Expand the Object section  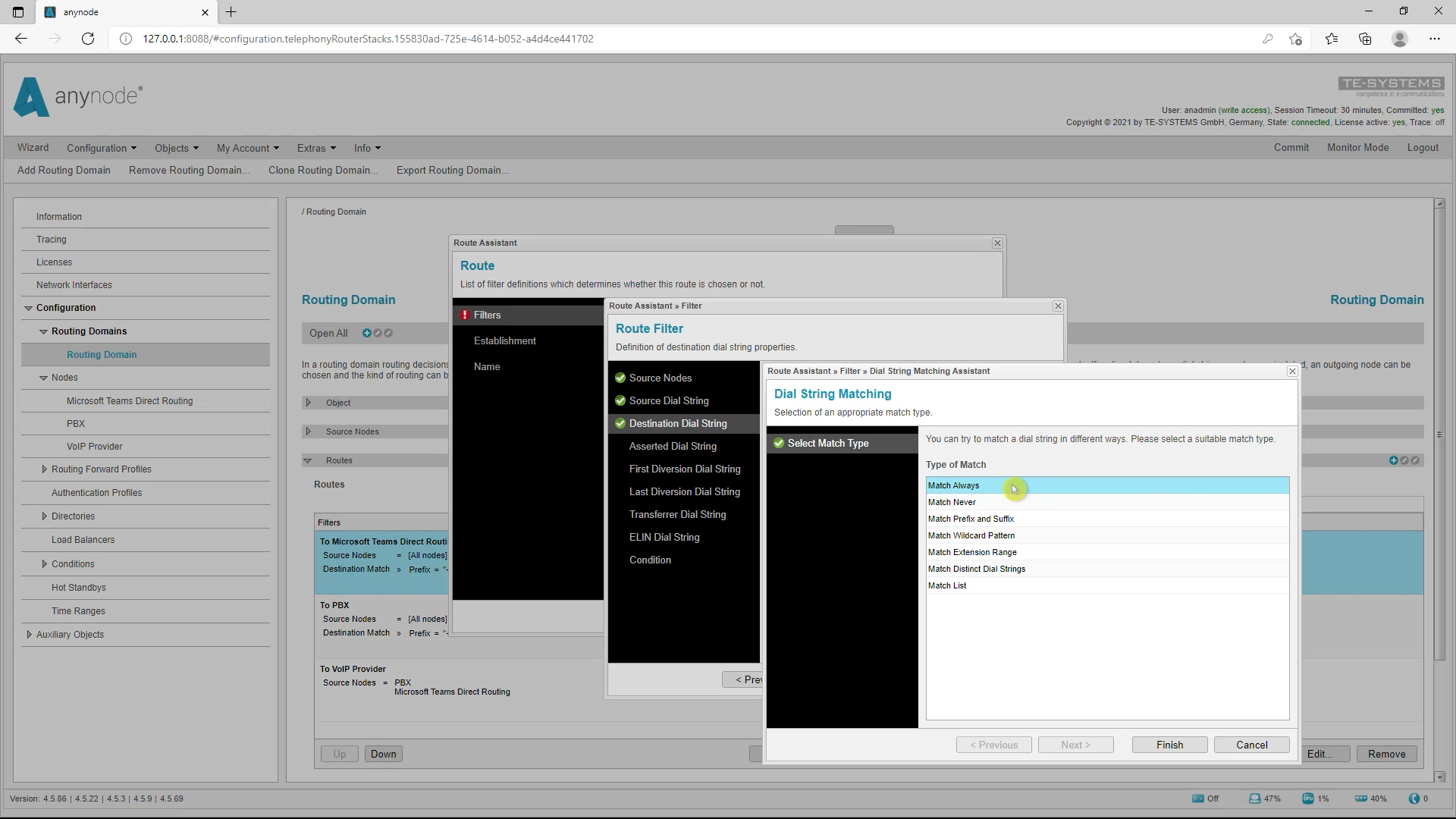click(x=309, y=403)
